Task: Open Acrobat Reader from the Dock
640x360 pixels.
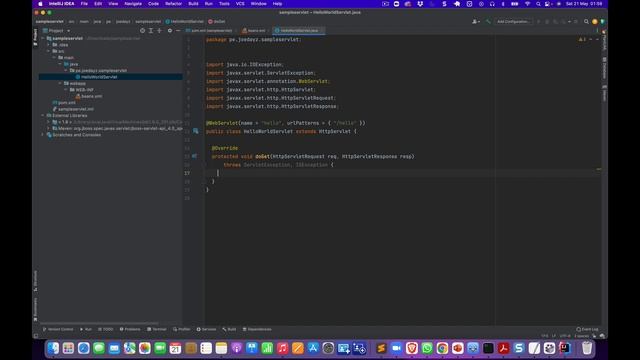Action: click(503, 348)
